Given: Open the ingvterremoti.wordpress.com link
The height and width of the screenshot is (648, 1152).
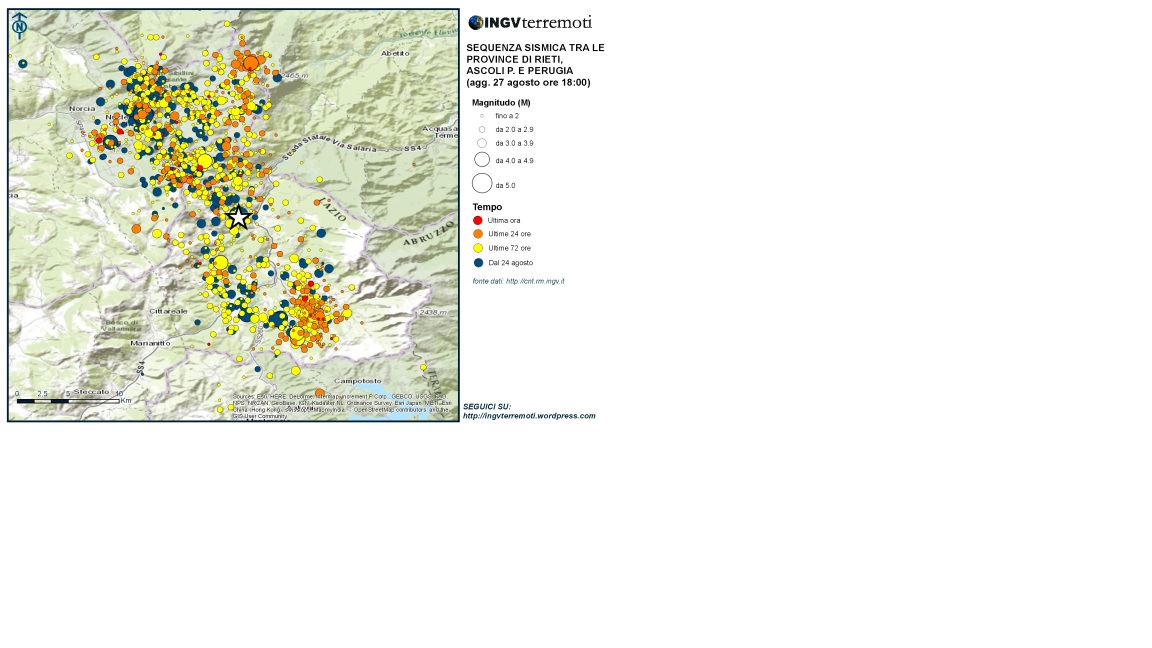Looking at the screenshot, I should click(x=529, y=416).
